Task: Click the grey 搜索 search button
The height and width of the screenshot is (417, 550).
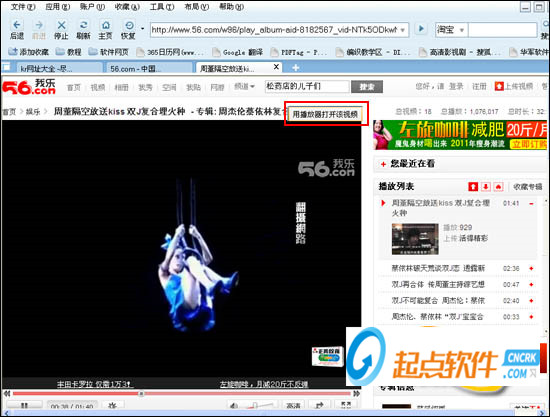Action: pyautogui.click(x=367, y=87)
